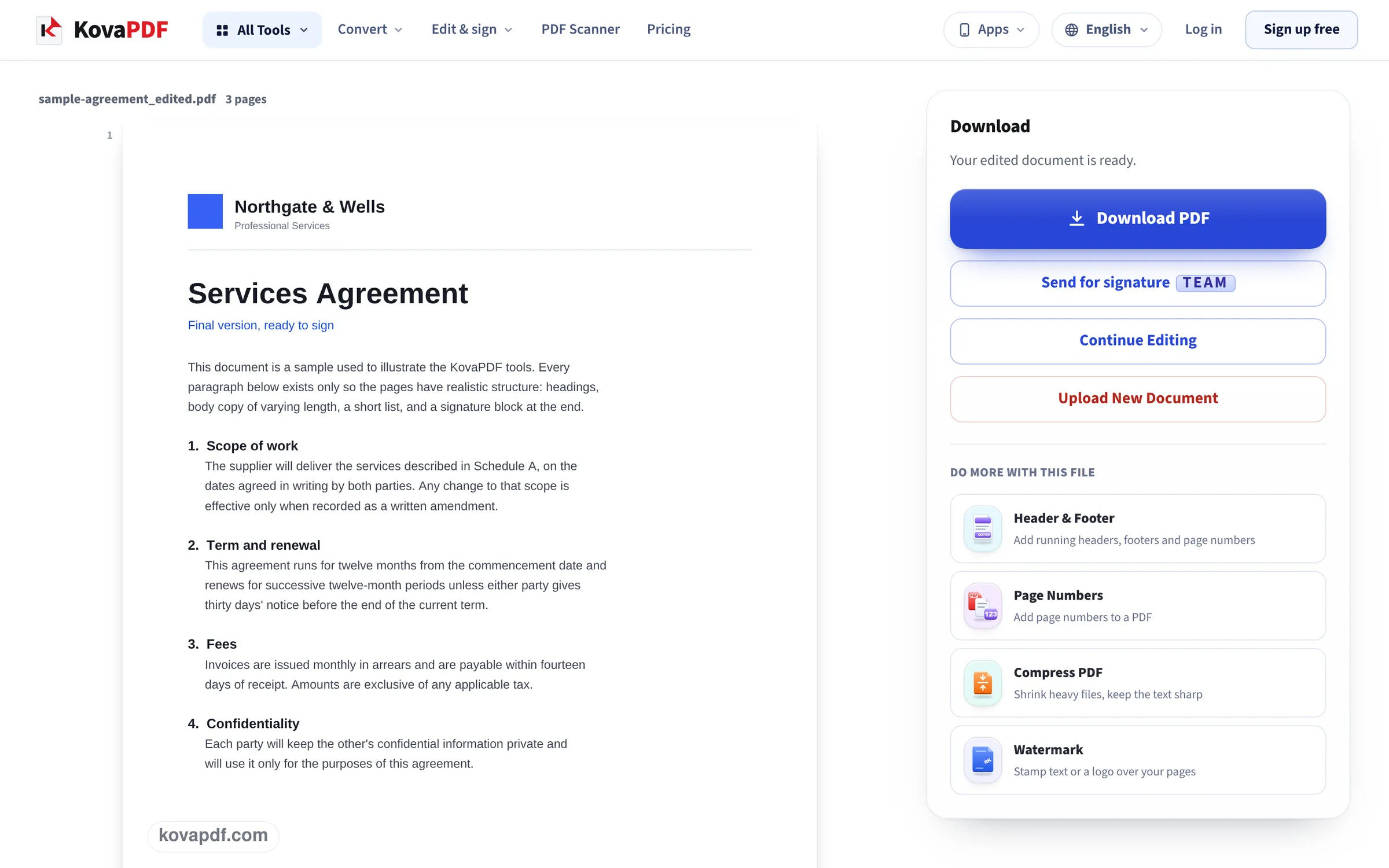Click the 3 pages label
1389x868 pixels.
[246, 99]
